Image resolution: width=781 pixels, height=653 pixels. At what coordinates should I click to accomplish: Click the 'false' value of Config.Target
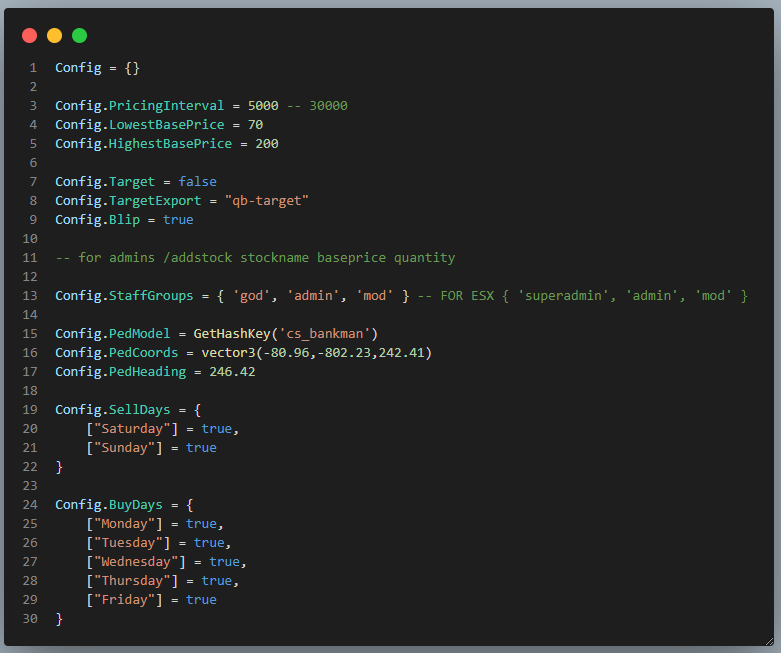click(x=197, y=182)
